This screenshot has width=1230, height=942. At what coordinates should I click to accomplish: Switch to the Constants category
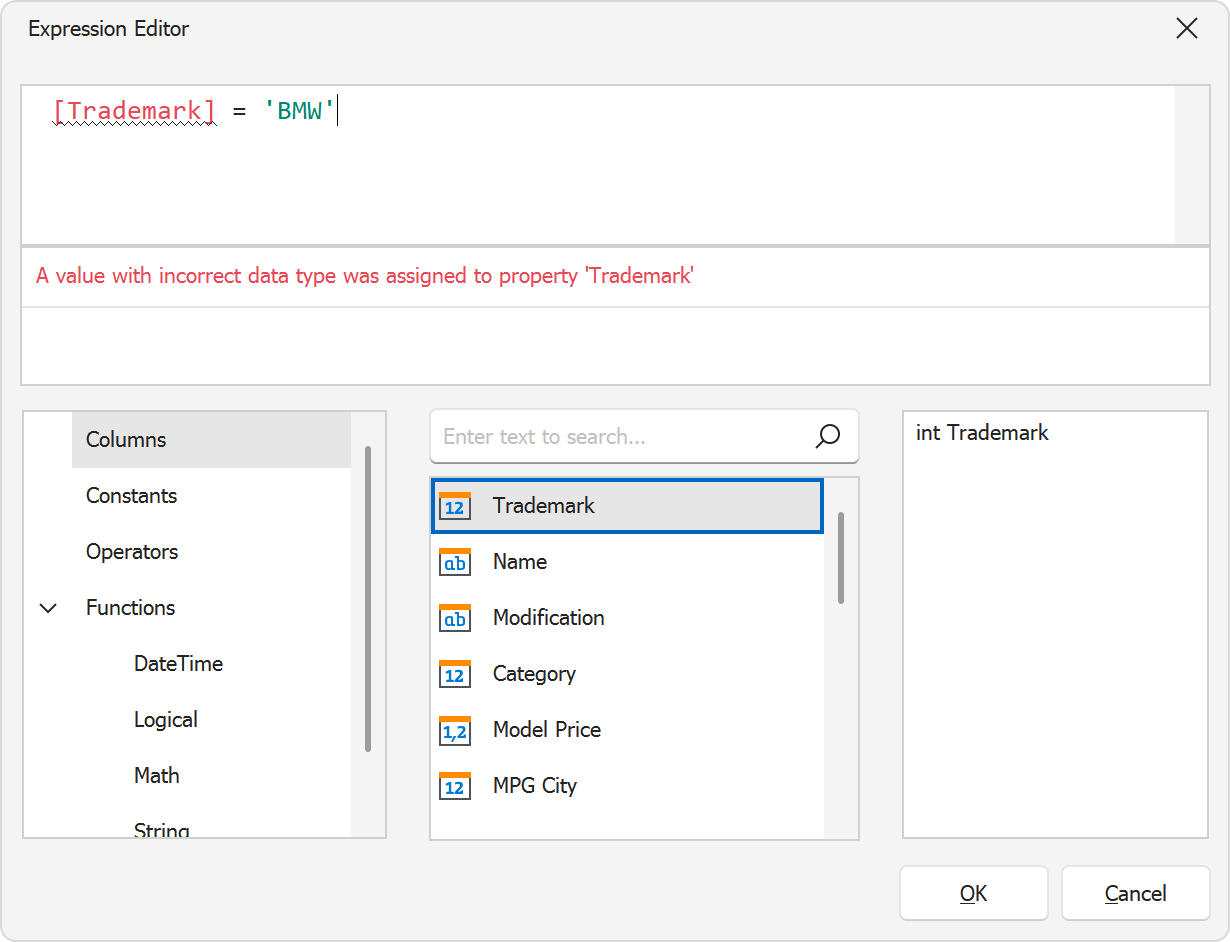(x=131, y=495)
